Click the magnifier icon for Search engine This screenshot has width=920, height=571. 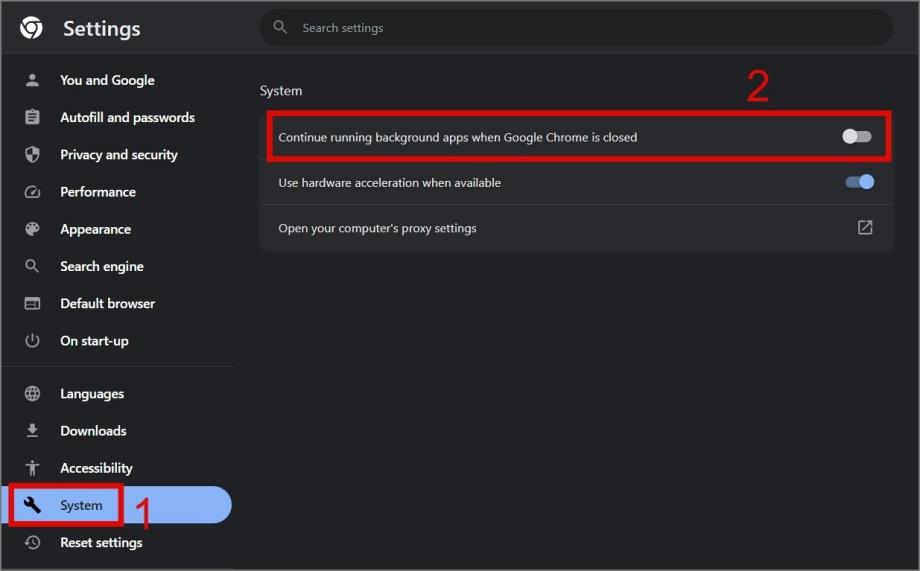(x=32, y=266)
